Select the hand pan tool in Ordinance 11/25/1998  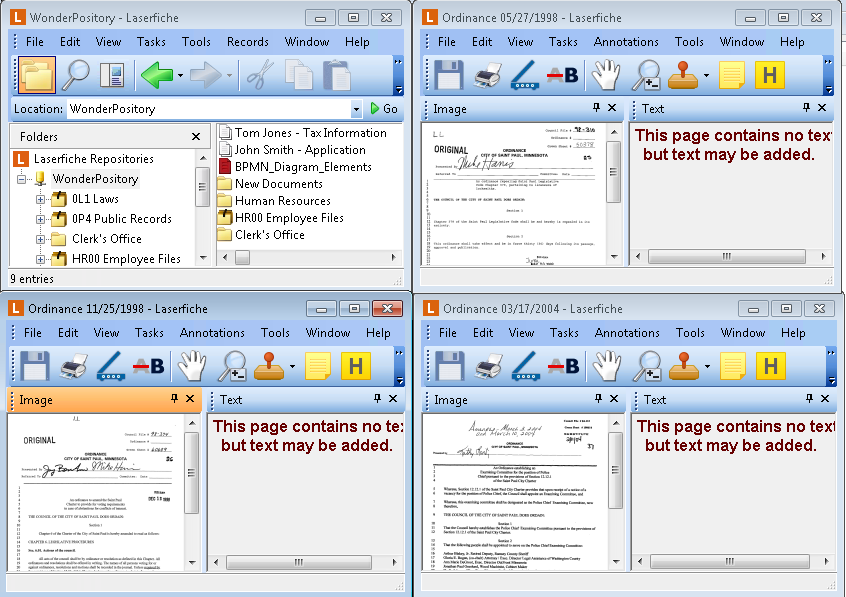point(192,366)
